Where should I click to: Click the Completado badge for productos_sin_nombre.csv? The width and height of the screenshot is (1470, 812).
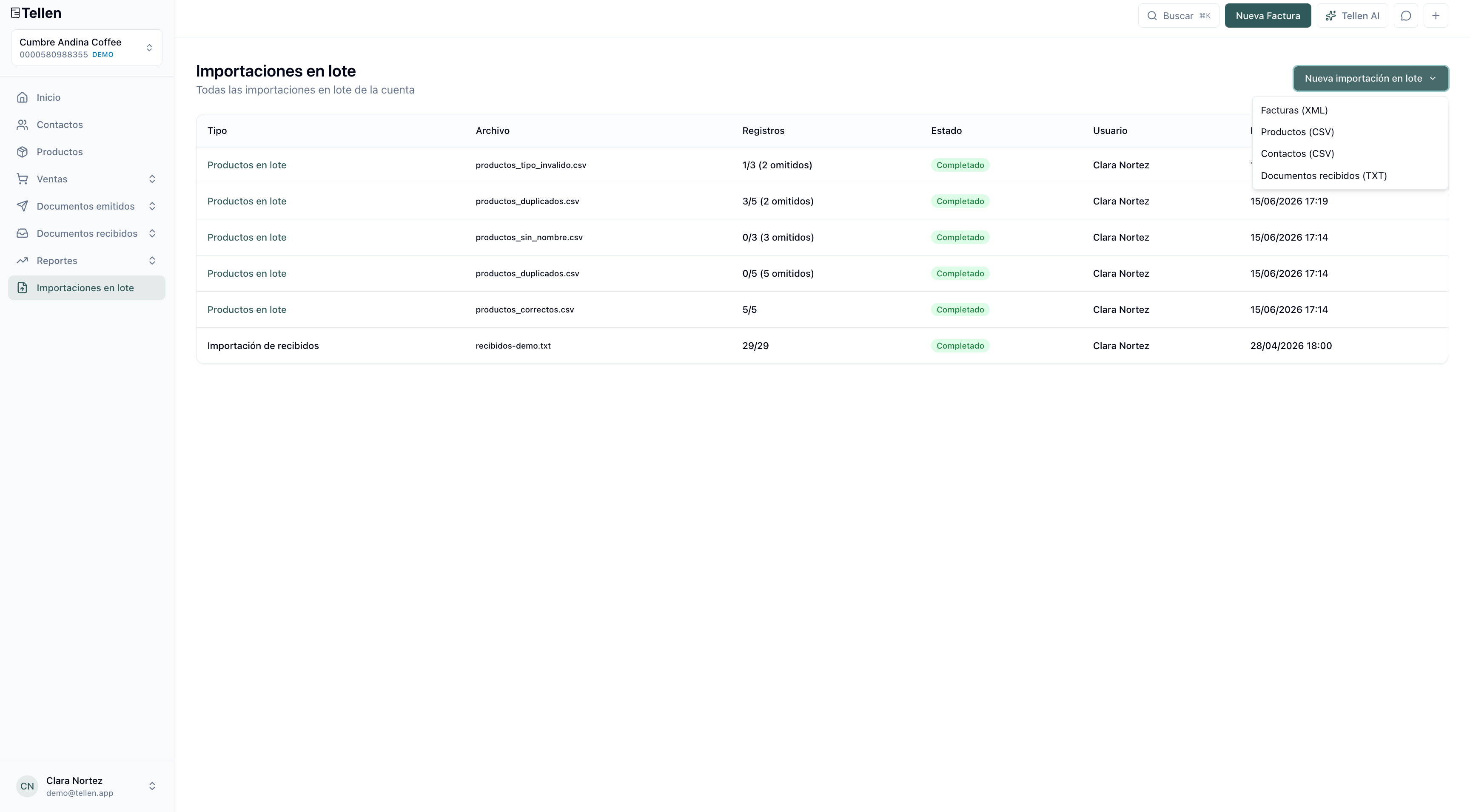pyautogui.click(x=960, y=237)
